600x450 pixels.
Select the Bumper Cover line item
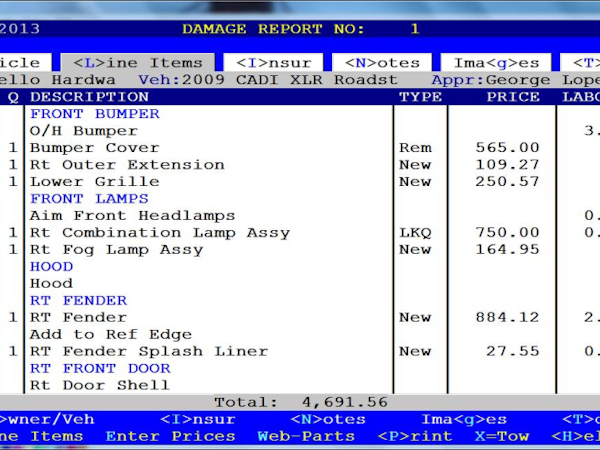pos(95,148)
